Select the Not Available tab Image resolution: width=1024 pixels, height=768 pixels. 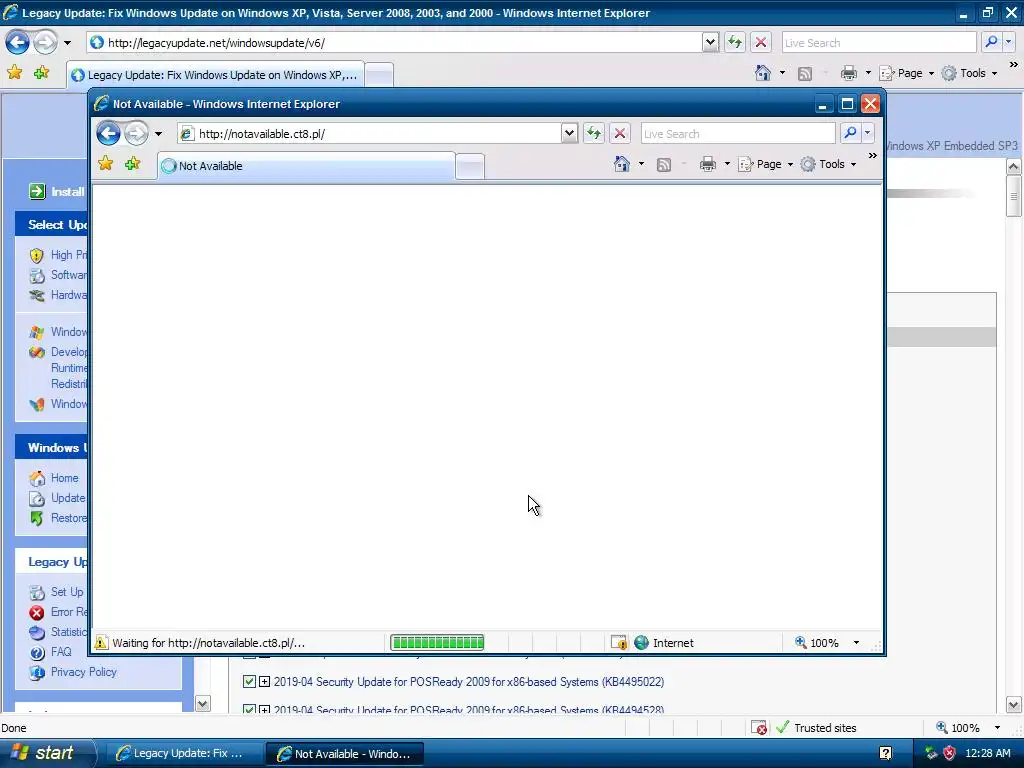coord(306,166)
